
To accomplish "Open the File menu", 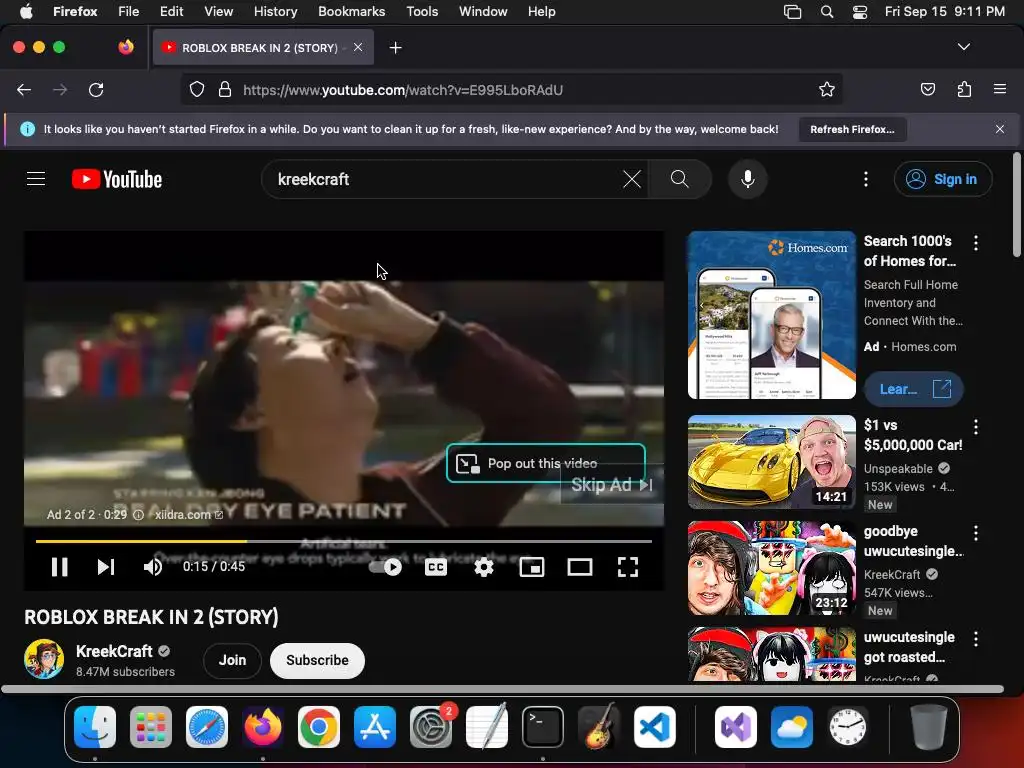I will pyautogui.click(x=128, y=12).
